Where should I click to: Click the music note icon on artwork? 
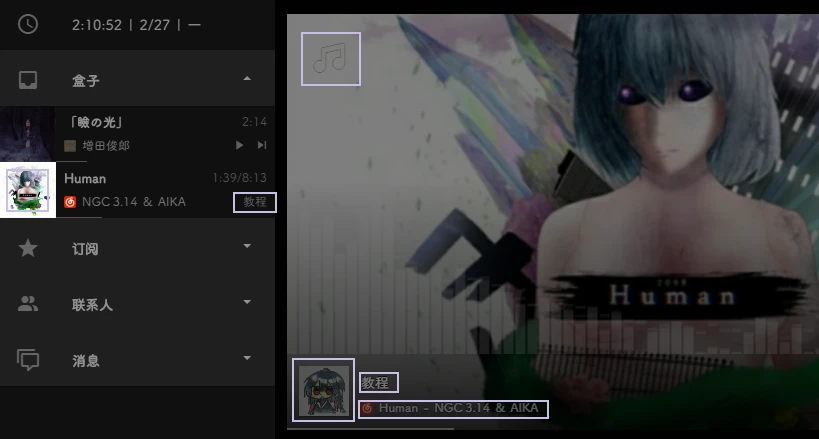pos(331,59)
